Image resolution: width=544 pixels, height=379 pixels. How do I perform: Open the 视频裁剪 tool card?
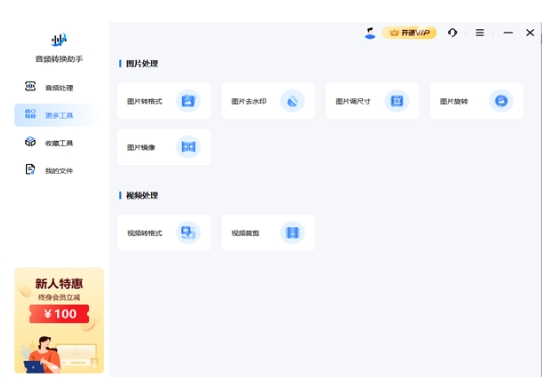pos(268,233)
